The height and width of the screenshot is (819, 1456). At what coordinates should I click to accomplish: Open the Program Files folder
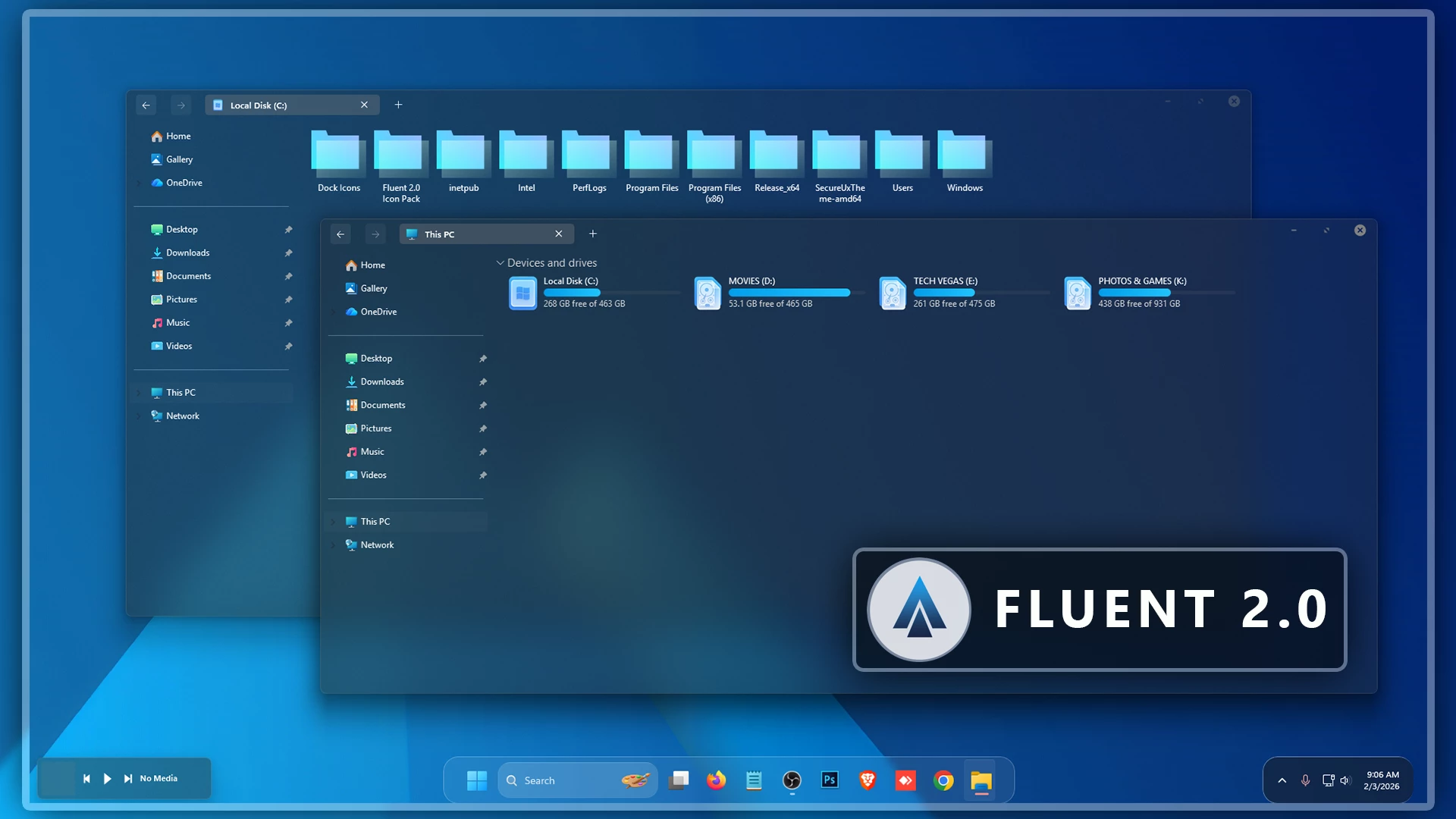(x=652, y=162)
